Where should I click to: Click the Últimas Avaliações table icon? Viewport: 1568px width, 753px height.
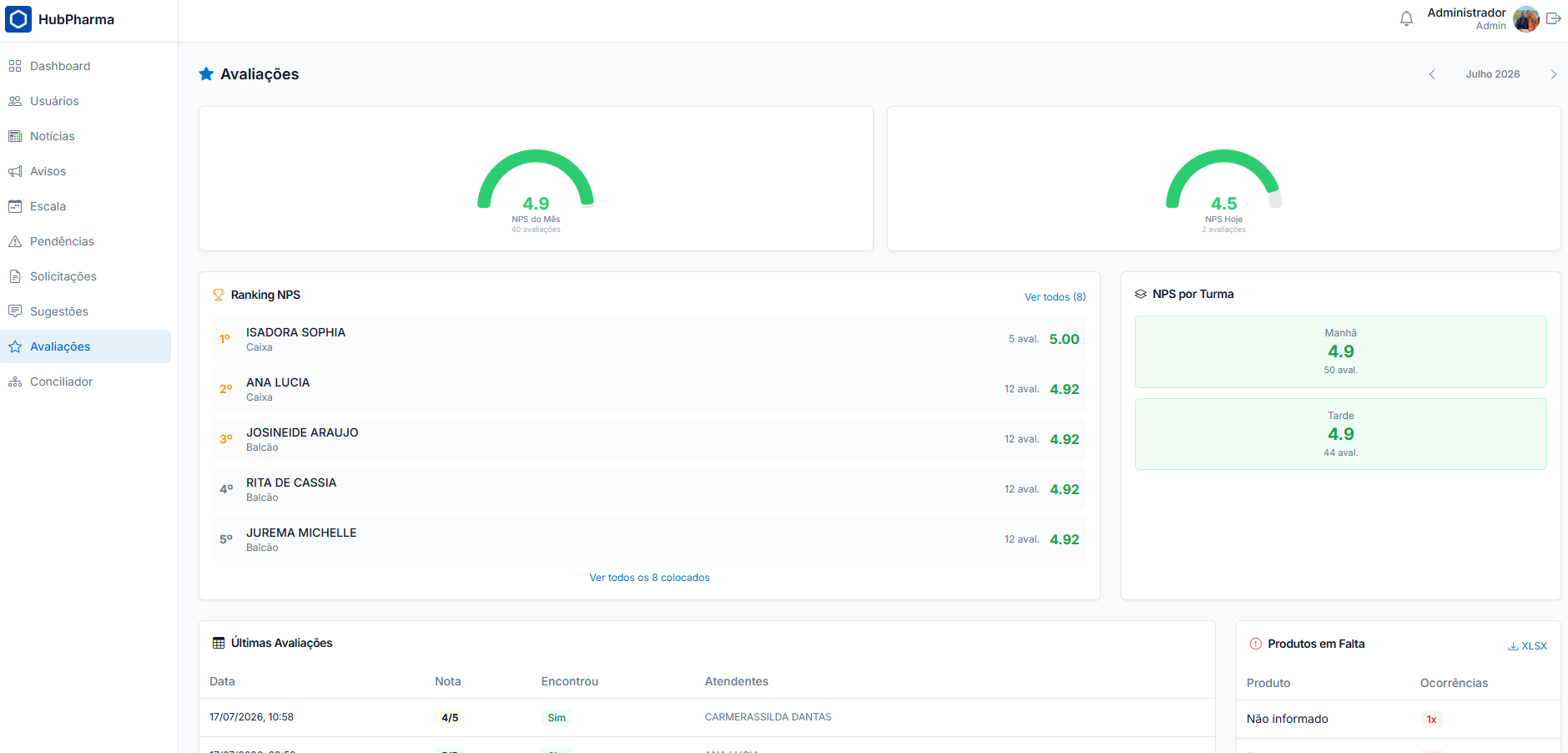click(219, 643)
